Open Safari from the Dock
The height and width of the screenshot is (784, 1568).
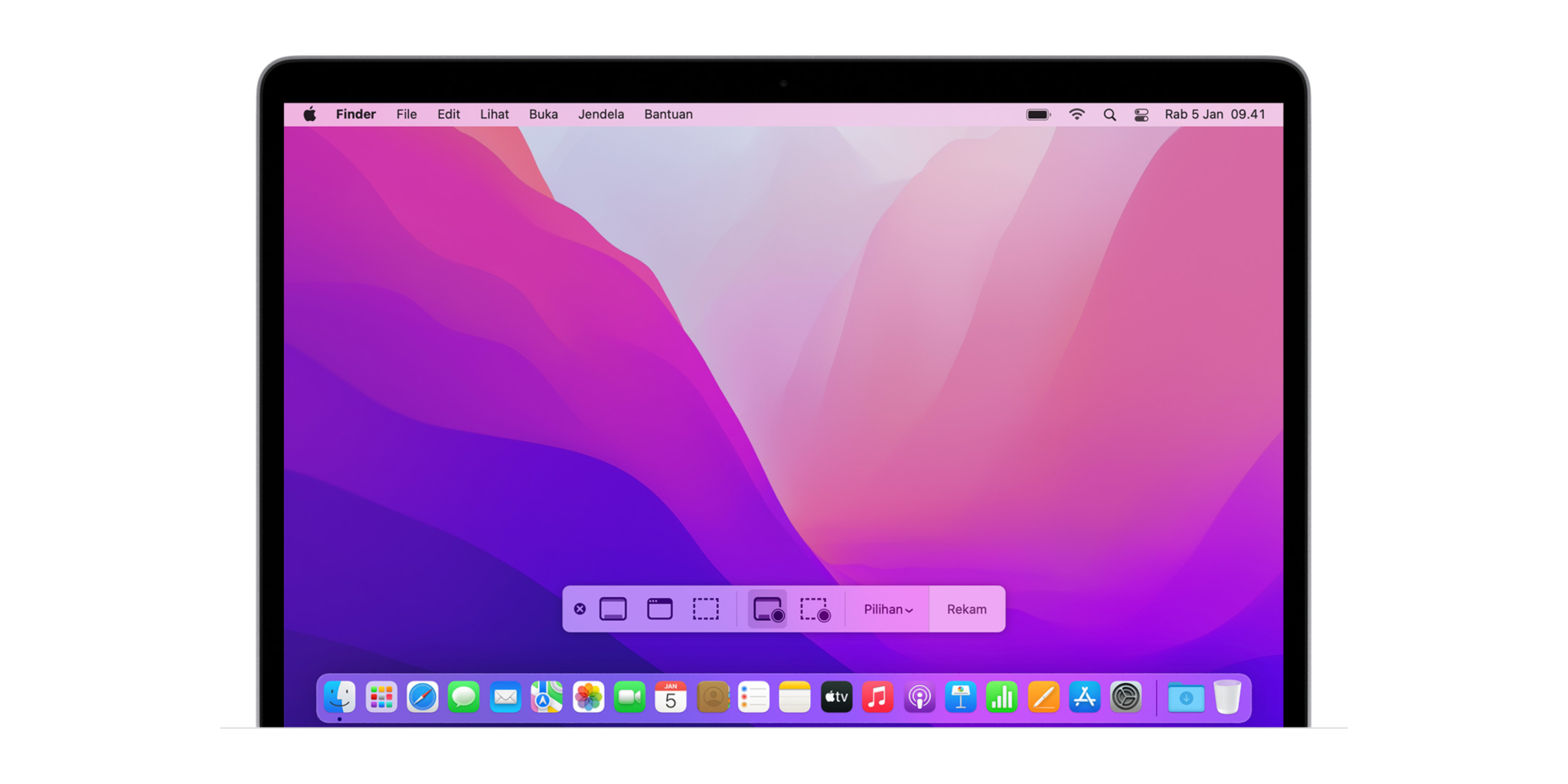pos(423,697)
